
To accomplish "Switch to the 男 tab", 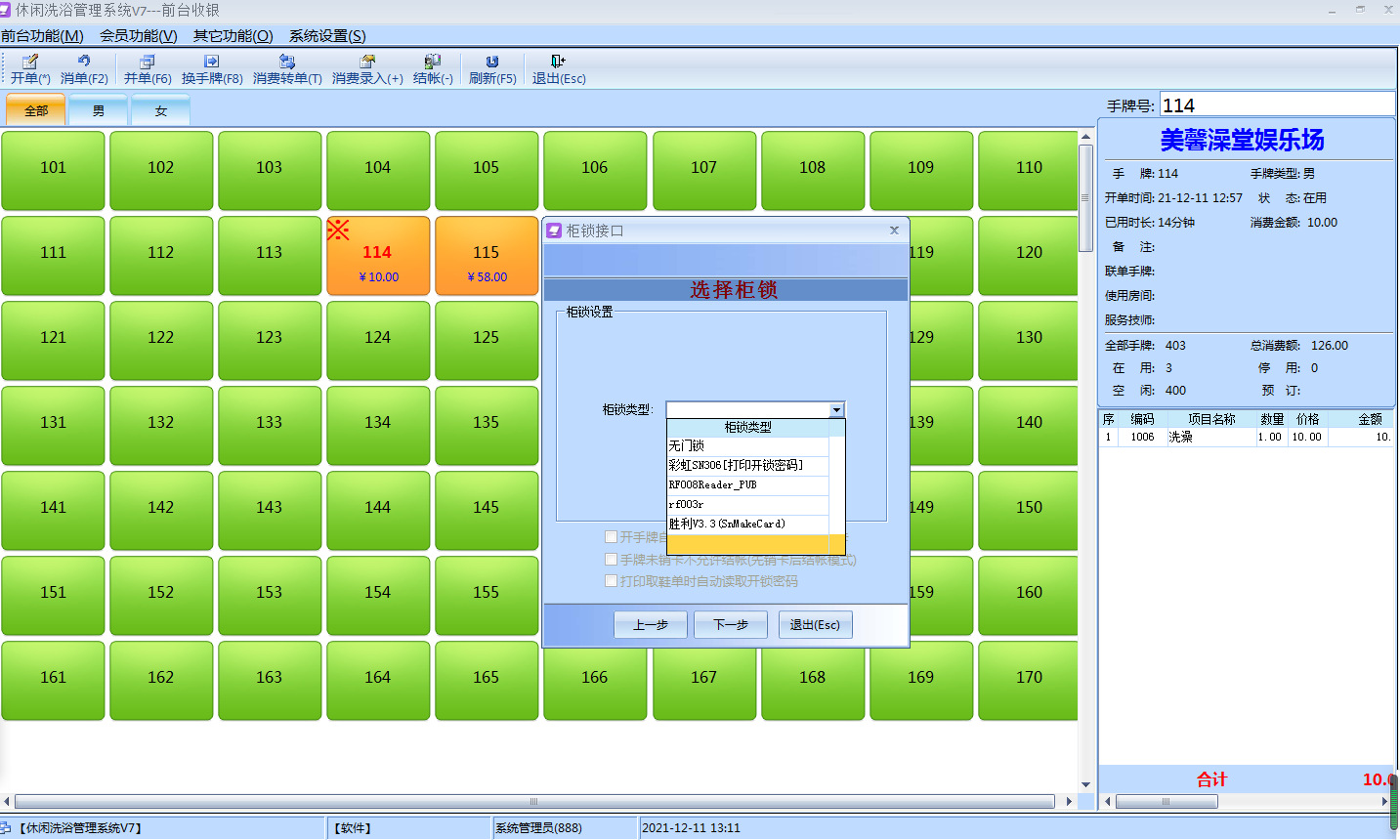I will click(x=99, y=110).
